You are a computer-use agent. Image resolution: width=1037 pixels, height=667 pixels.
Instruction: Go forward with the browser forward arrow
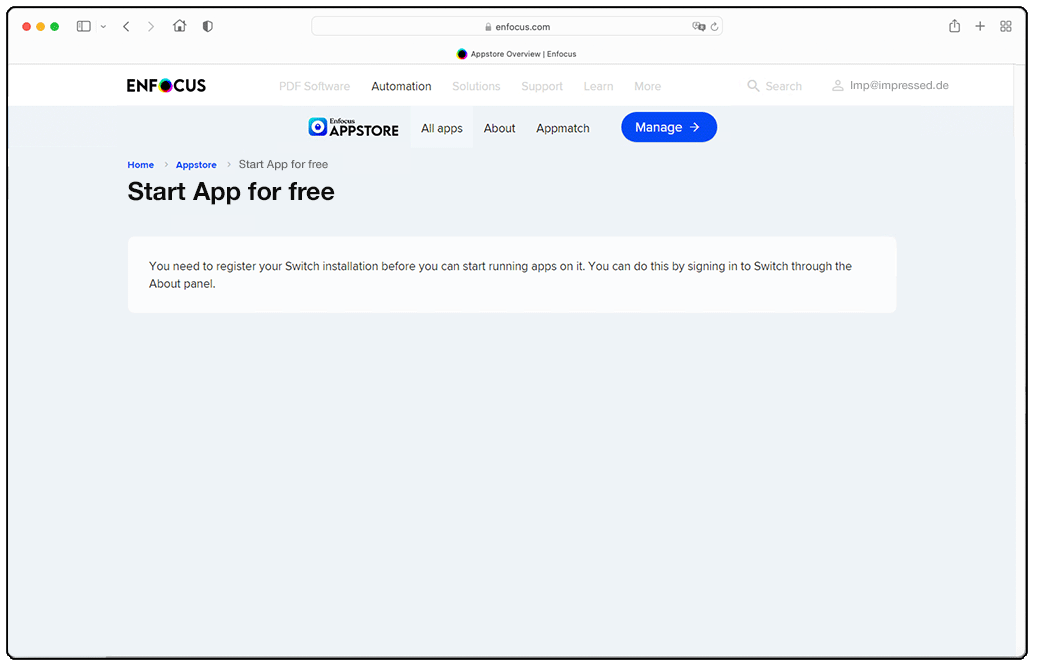[151, 26]
